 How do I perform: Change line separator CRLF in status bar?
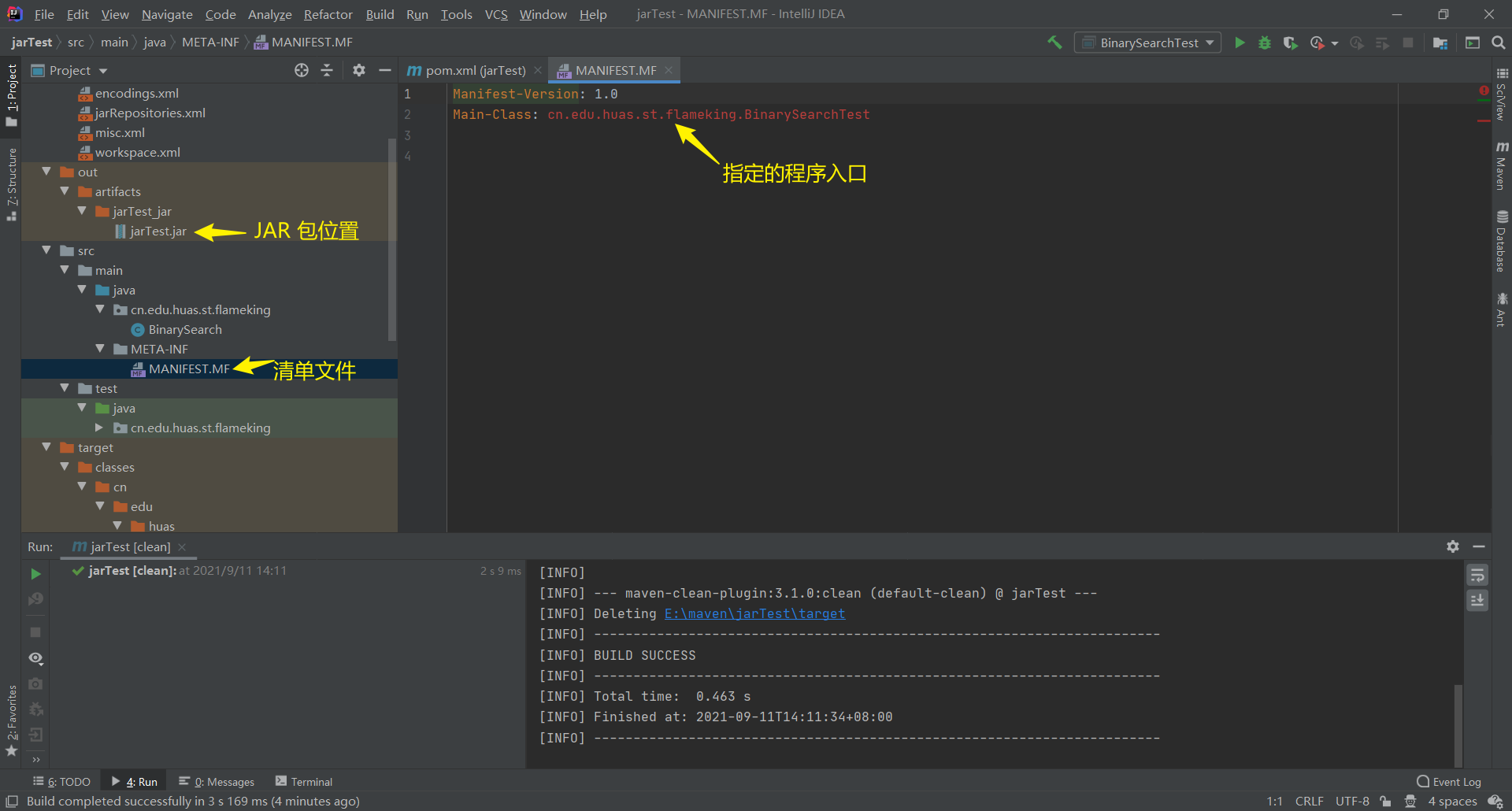coord(1309,802)
